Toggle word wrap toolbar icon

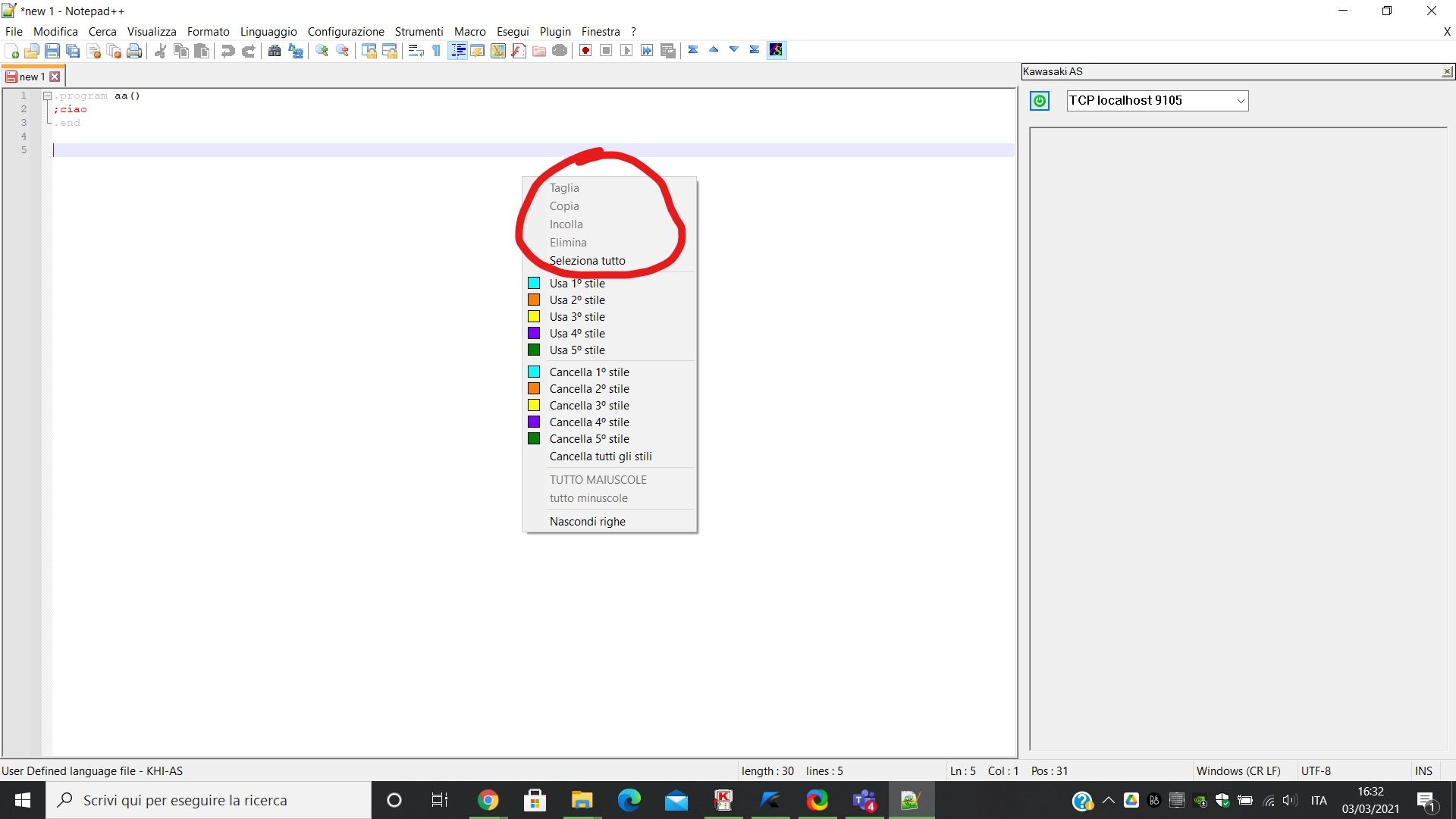(416, 51)
